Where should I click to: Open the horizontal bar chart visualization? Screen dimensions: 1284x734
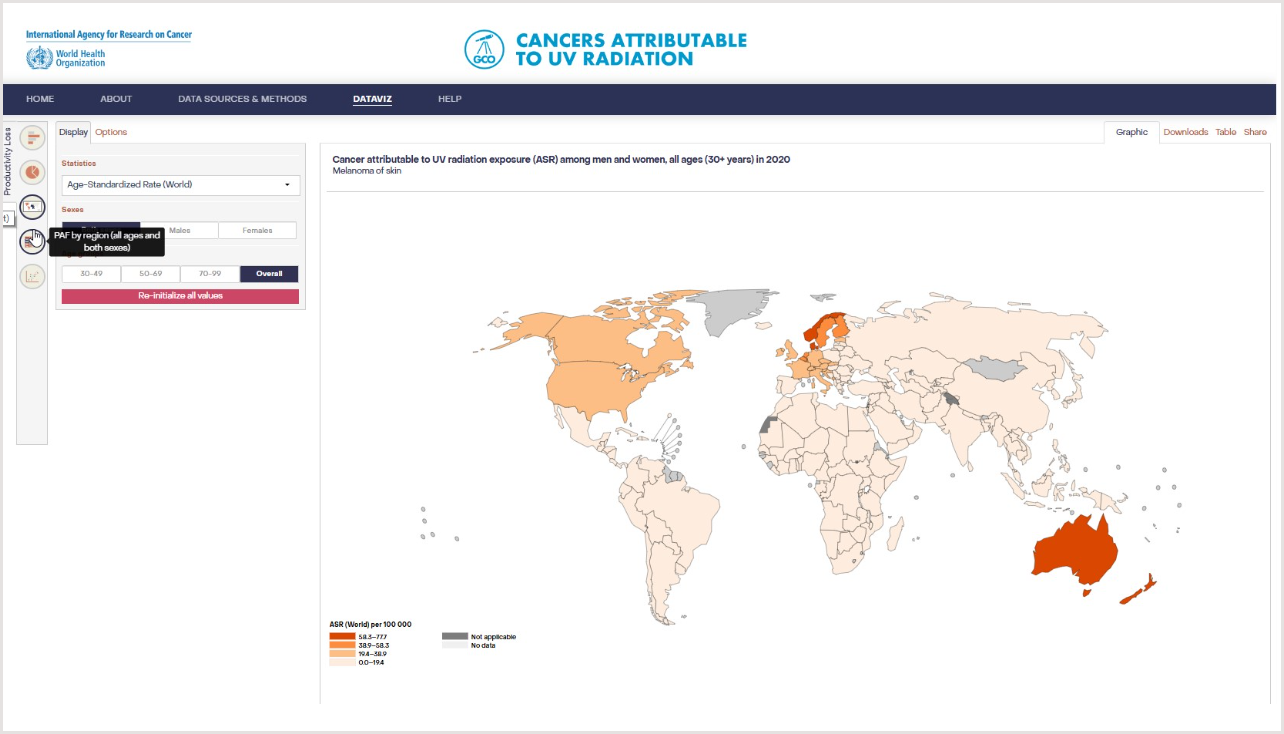32,137
